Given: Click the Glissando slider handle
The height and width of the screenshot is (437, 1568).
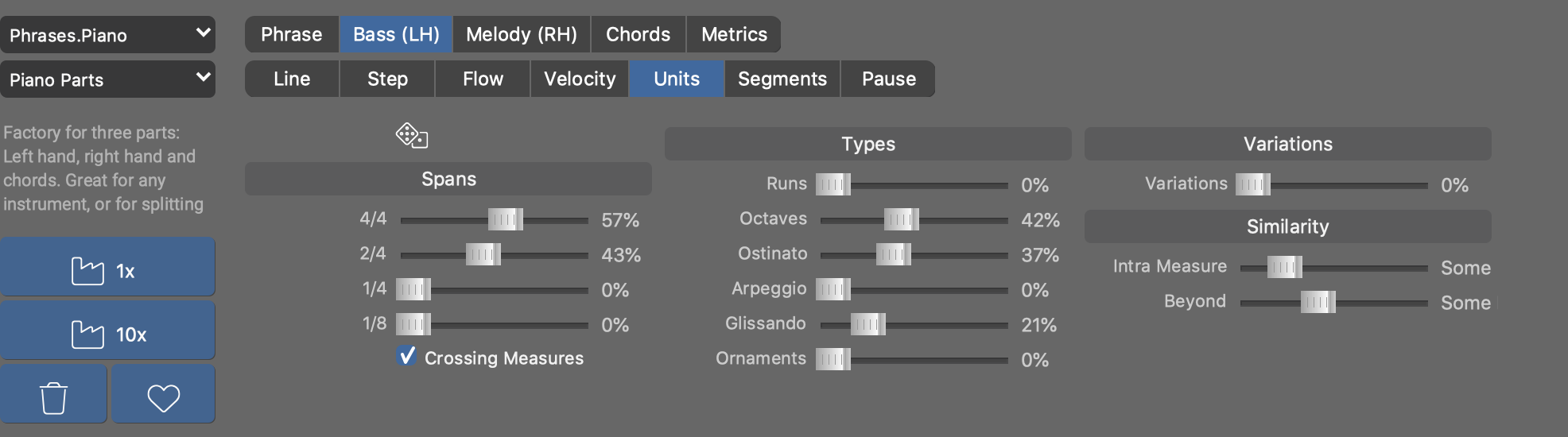Looking at the screenshot, I should (x=868, y=324).
